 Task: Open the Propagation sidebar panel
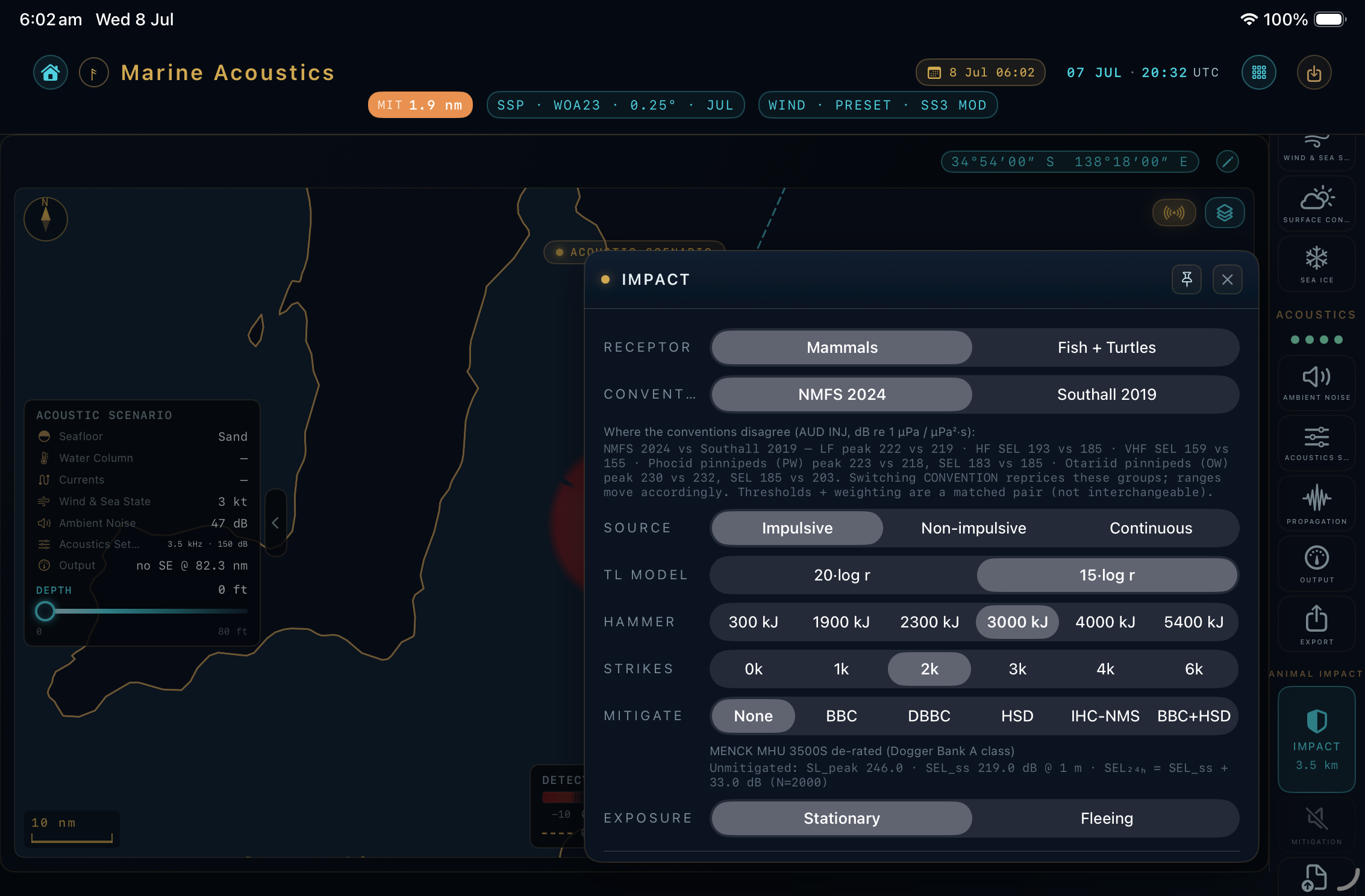(x=1316, y=504)
